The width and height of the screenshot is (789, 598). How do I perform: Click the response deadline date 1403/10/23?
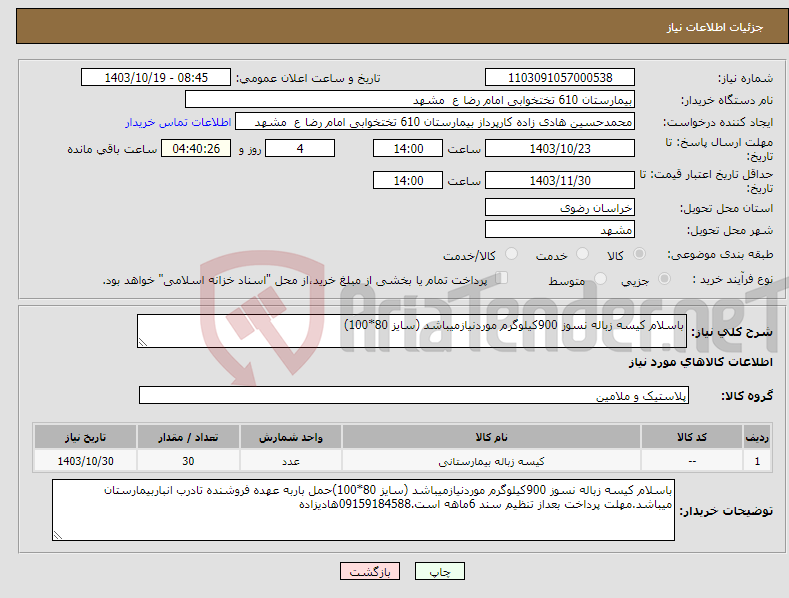560,148
